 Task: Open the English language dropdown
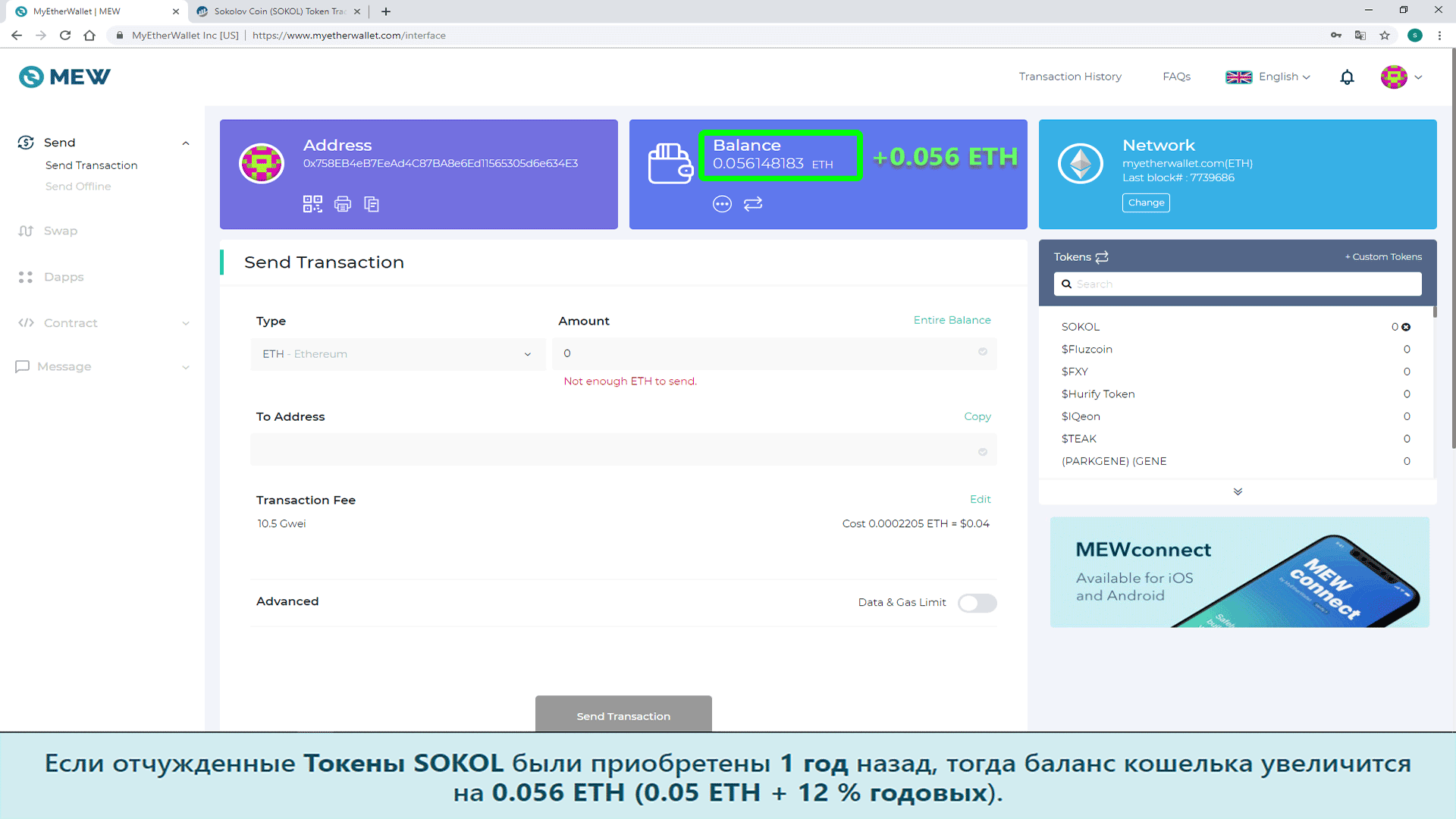pos(1268,77)
